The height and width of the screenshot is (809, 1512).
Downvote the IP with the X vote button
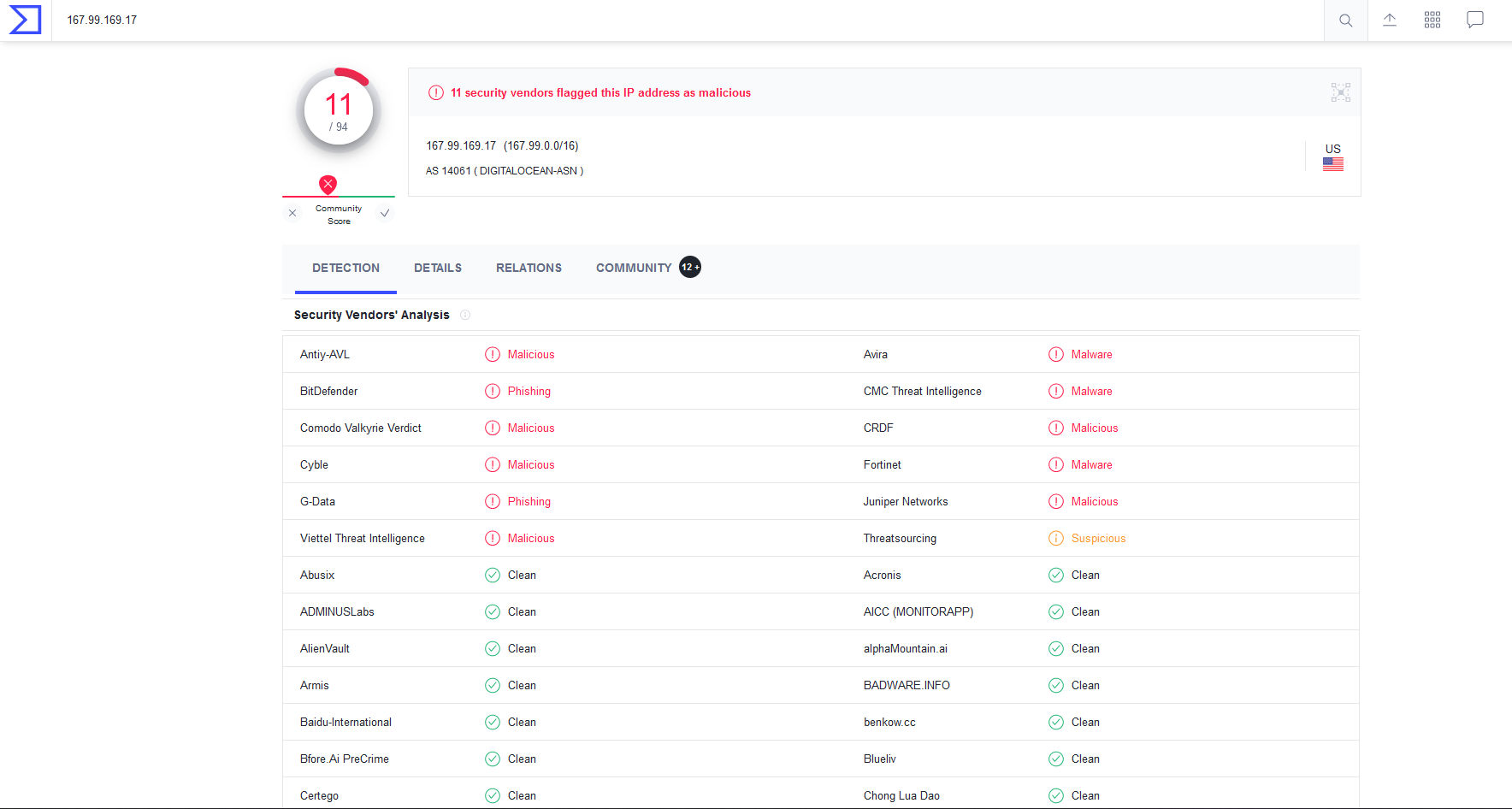(x=292, y=213)
